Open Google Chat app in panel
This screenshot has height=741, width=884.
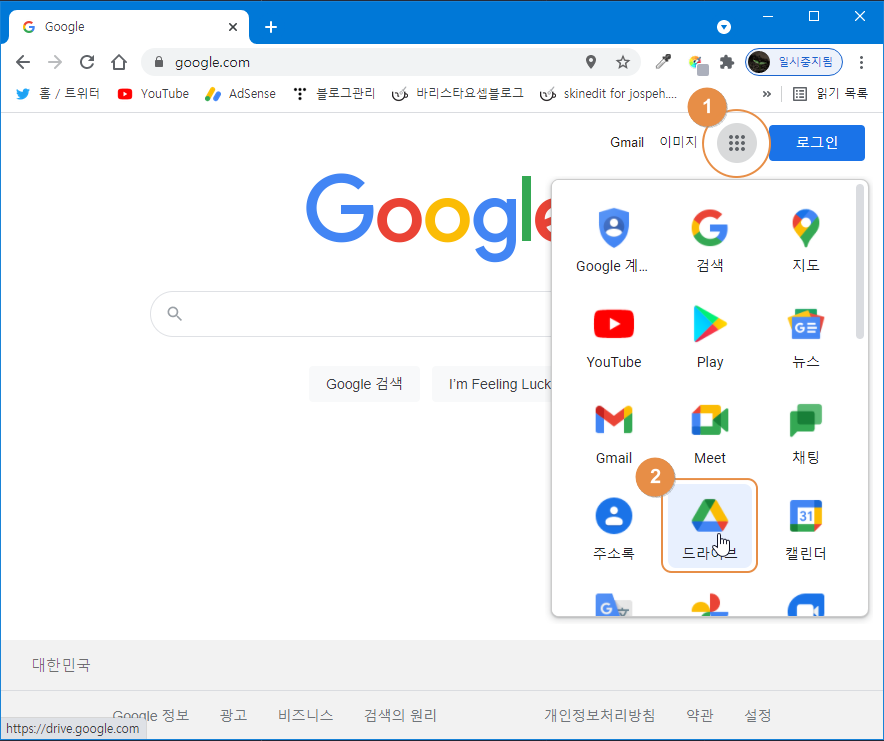(805, 433)
